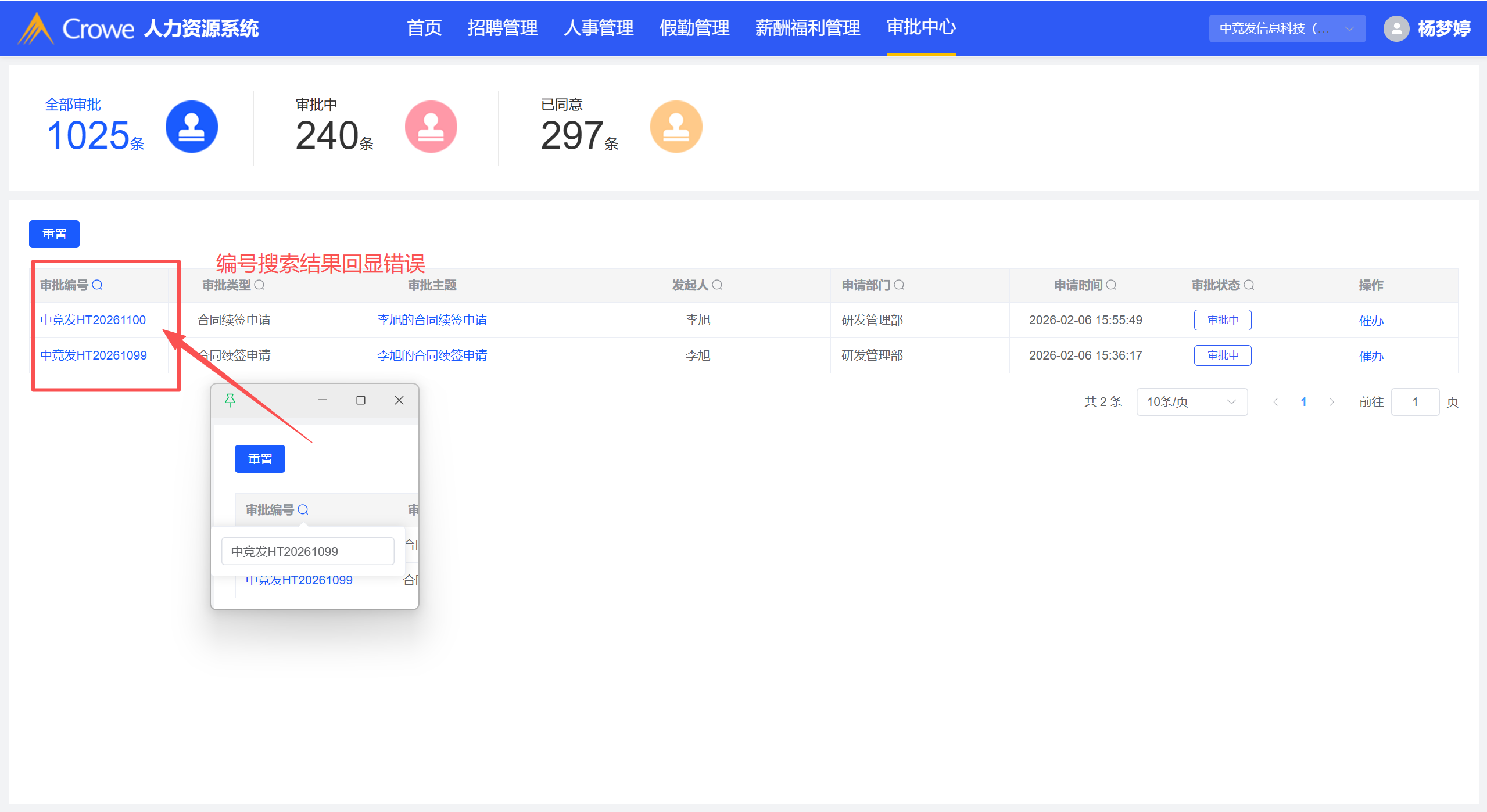Click the pink 审批中 stamp icon
The width and height of the screenshot is (1487, 812).
[x=431, y=127]
